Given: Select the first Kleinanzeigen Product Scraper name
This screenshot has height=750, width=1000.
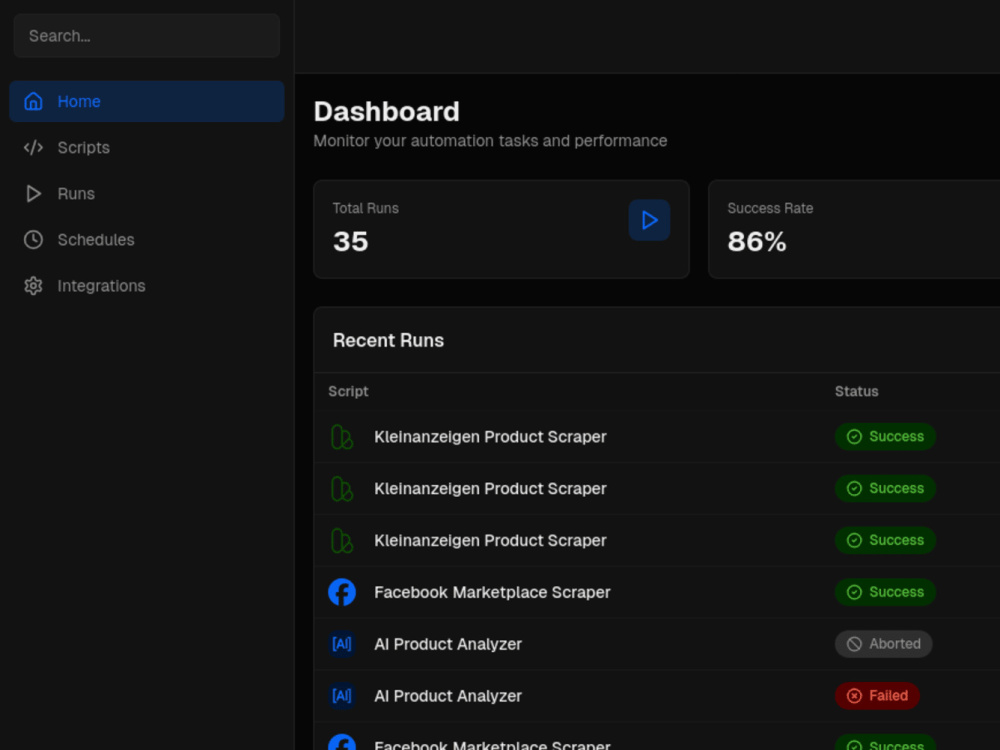Looking at the screenshot, I should click(490, 437).
